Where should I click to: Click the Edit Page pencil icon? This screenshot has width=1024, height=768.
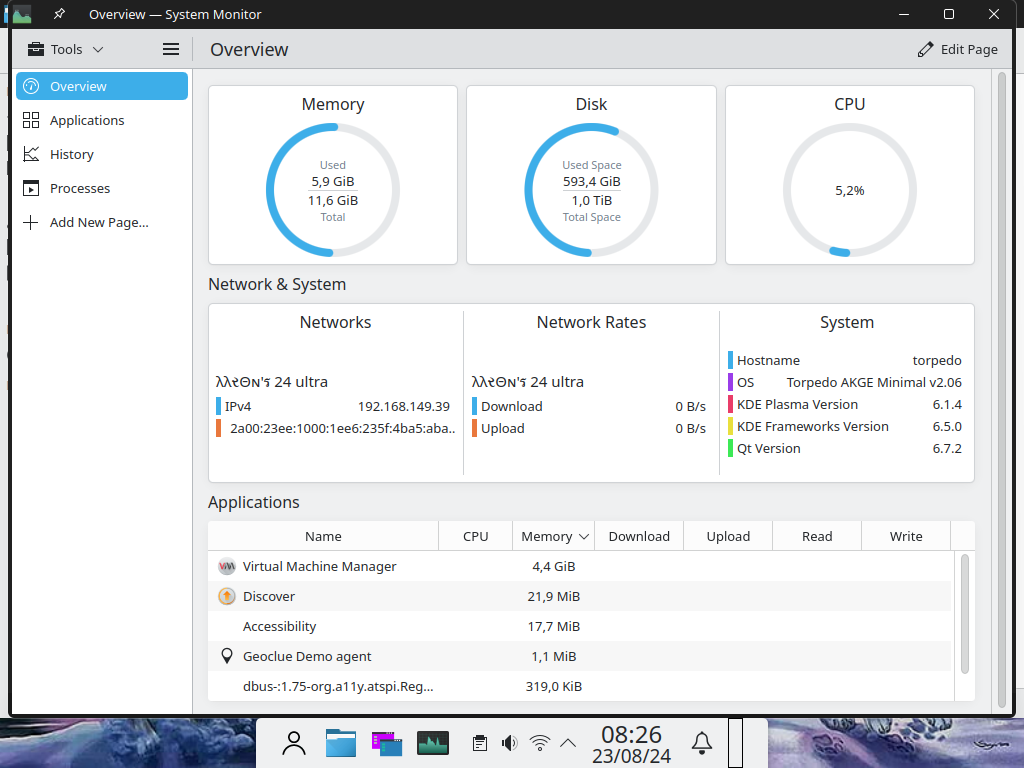pyautogui.click(x=925, y=50)
